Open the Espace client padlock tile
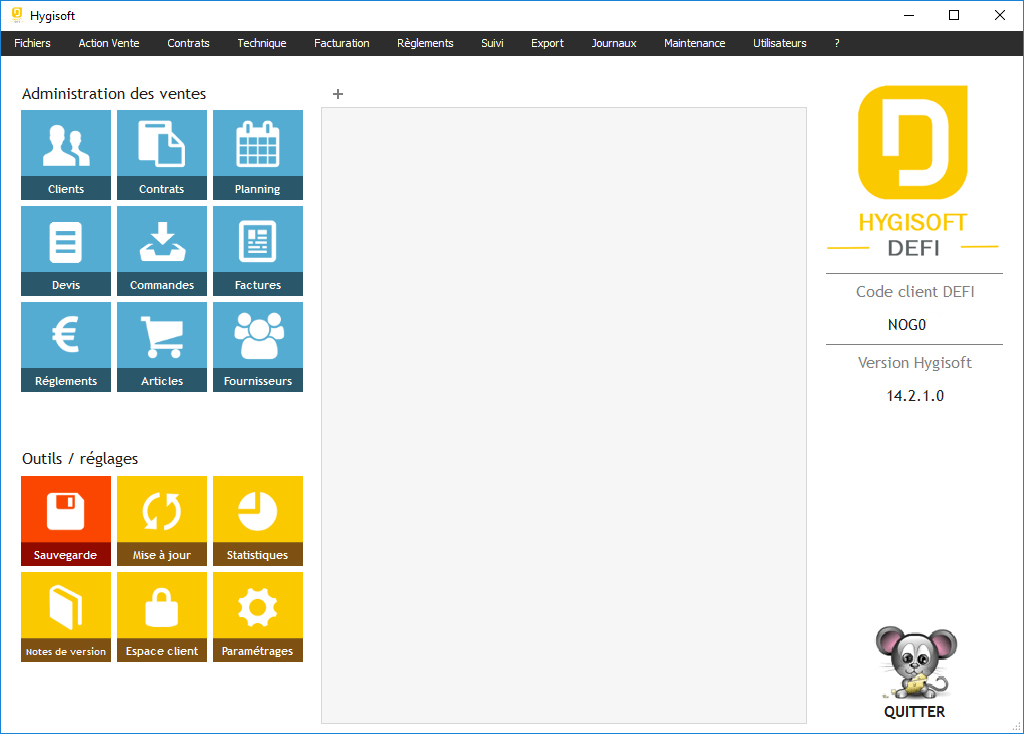Screen dimensions: 1024x734 pos(162,617)
